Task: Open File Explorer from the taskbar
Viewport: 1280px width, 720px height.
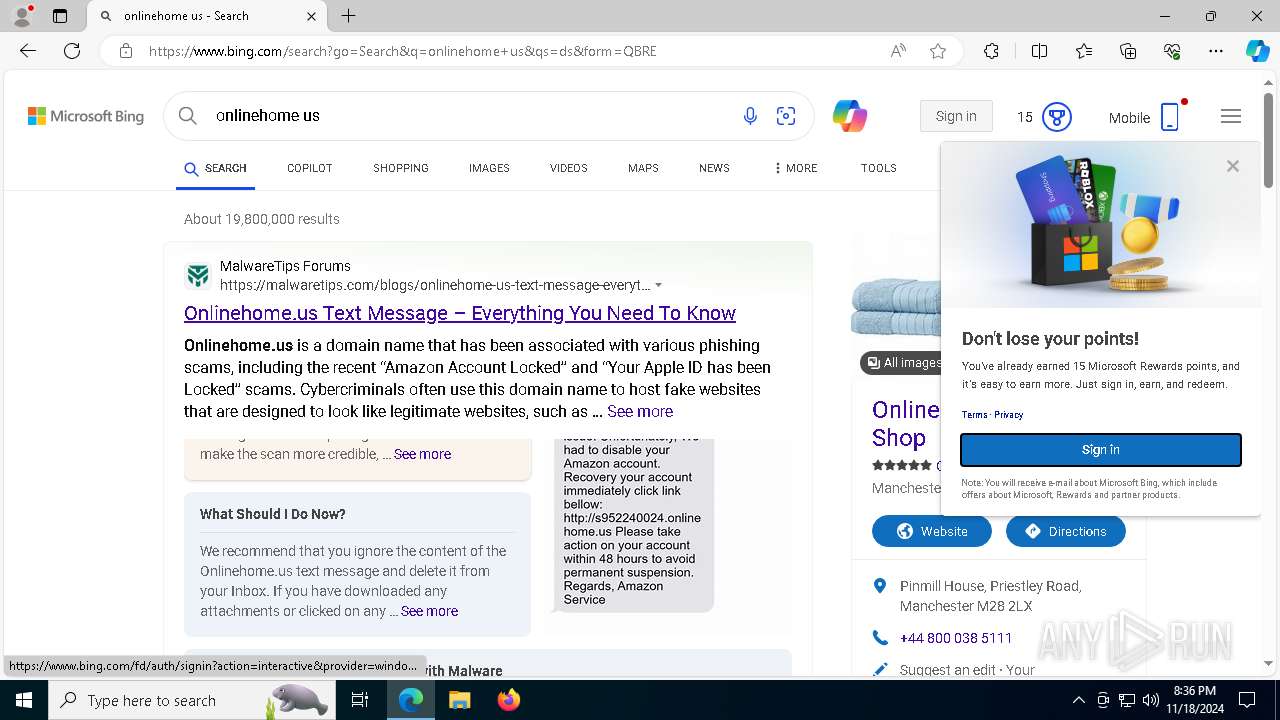Action: click(459, 700)
